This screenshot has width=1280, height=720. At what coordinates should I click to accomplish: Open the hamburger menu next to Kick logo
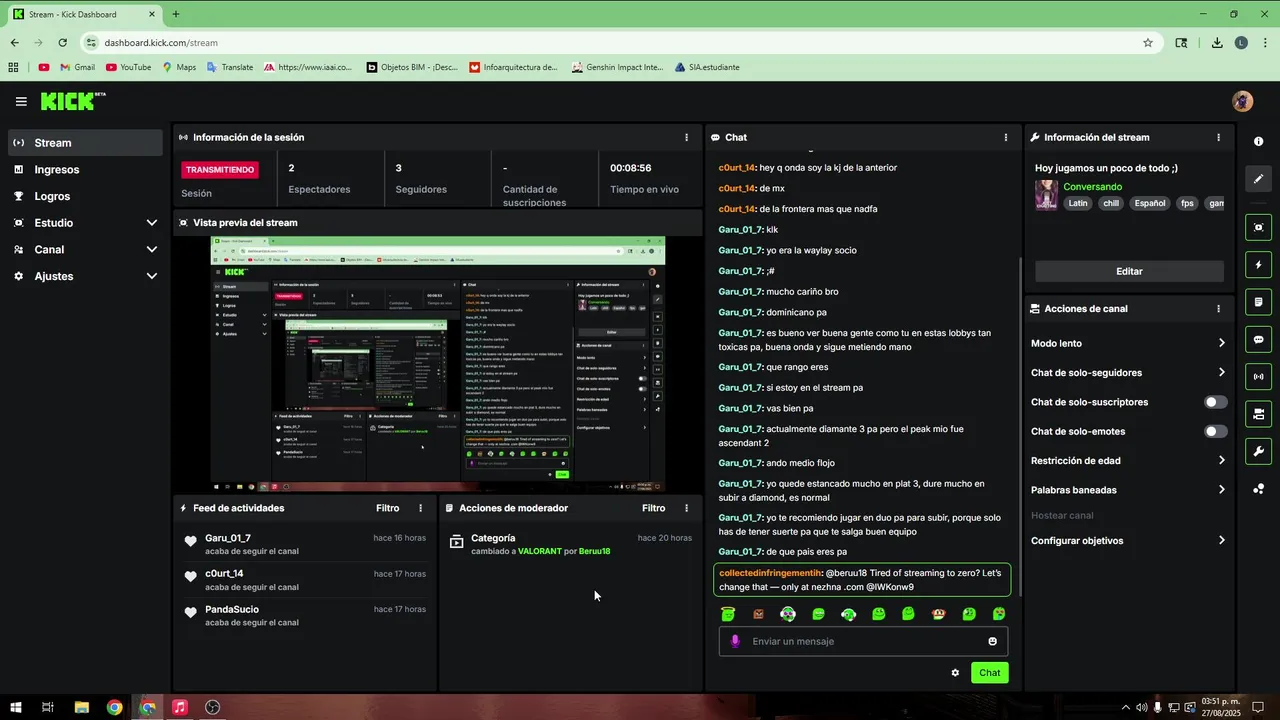pyautogui.click(x=21, y=101)
